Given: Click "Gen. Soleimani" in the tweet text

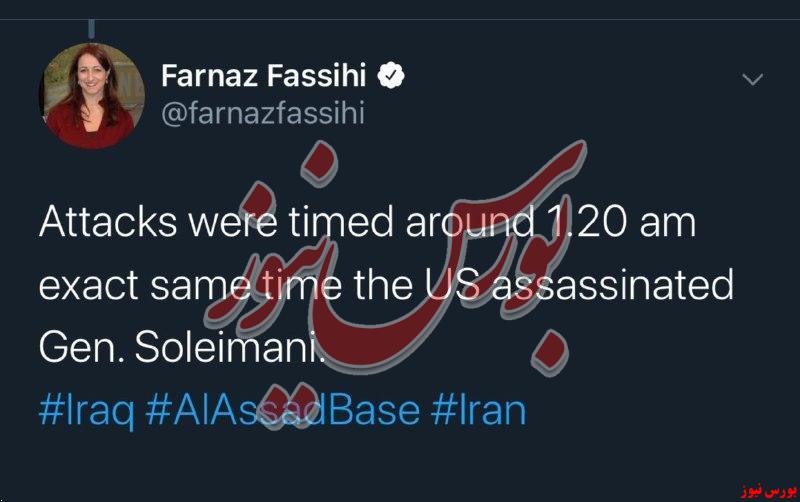Looking at the screenshot, I should [182, 347].
